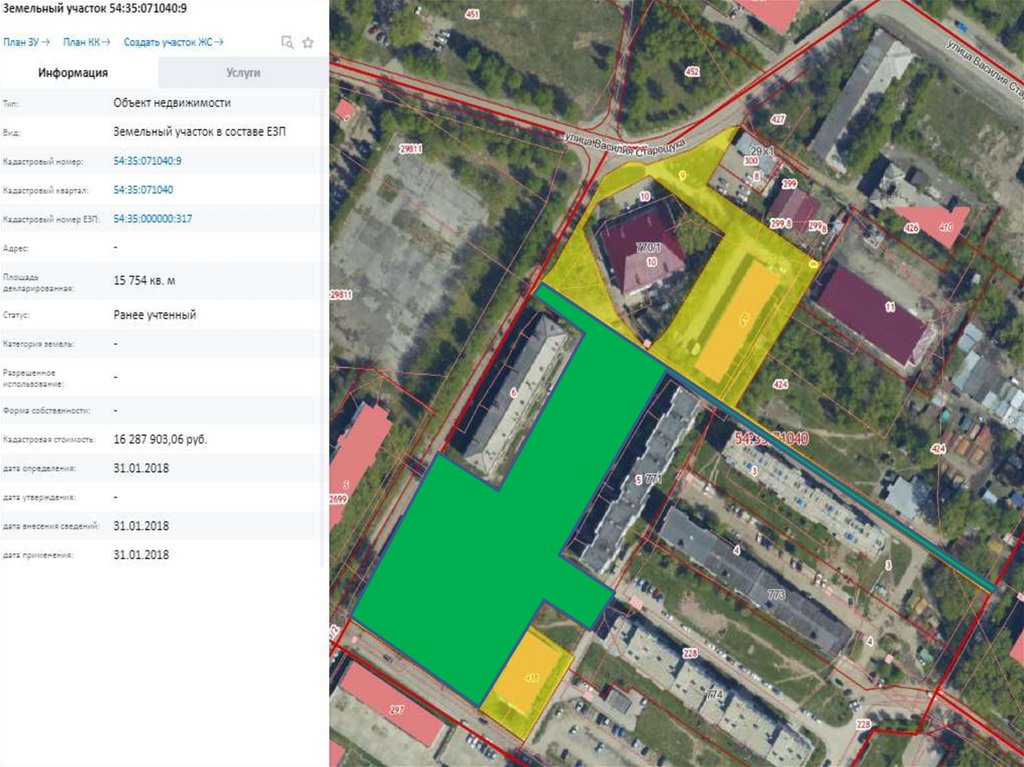This screenshot has width=1024, height=767.
Task: Click the orange rectangle in yellow parcel 9
Action: click(x=738, y=321)
